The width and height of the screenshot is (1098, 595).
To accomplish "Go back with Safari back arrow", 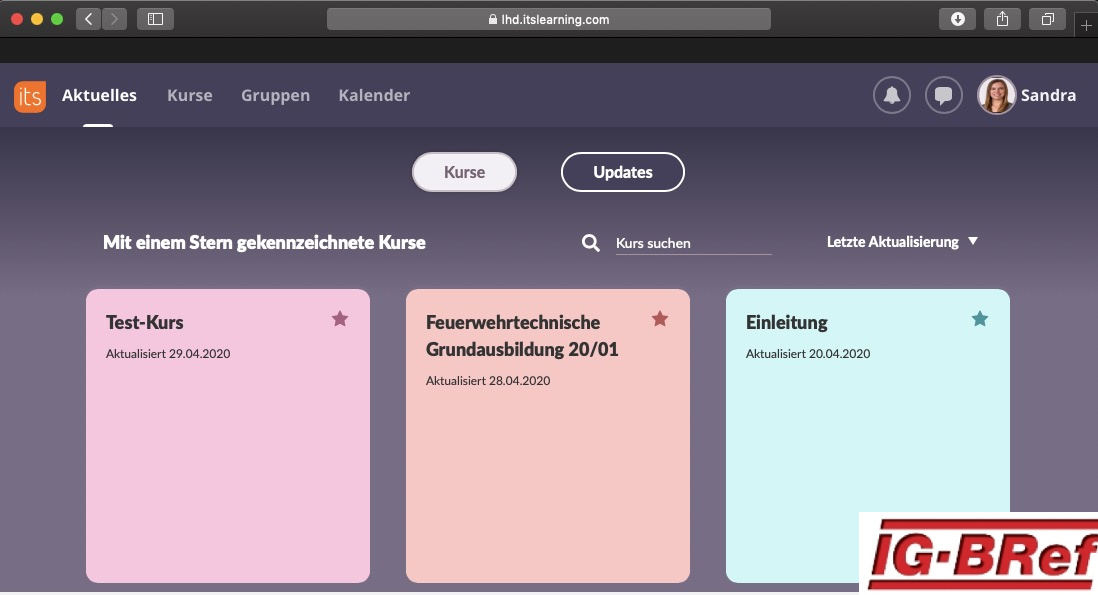I will tap(88, 19).
